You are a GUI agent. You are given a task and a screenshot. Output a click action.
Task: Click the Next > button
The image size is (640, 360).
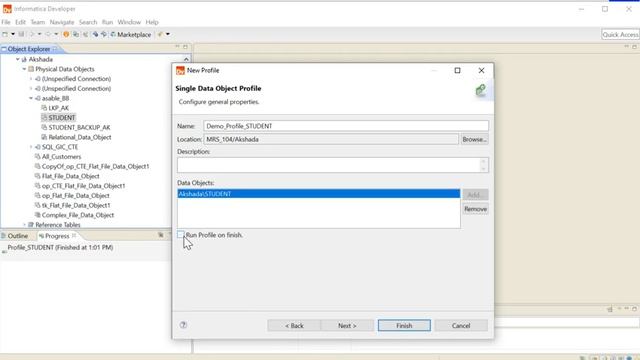coord(347,325)
